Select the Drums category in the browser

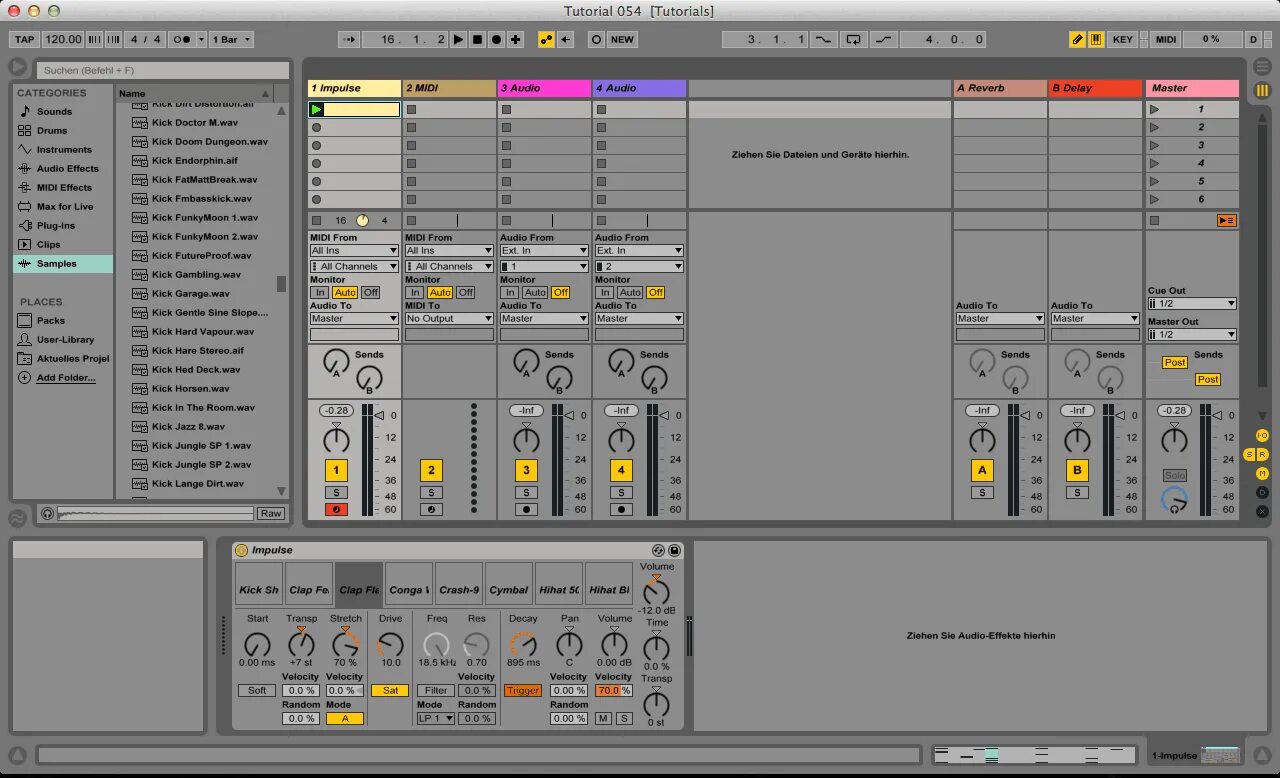[x=52, y=130]
